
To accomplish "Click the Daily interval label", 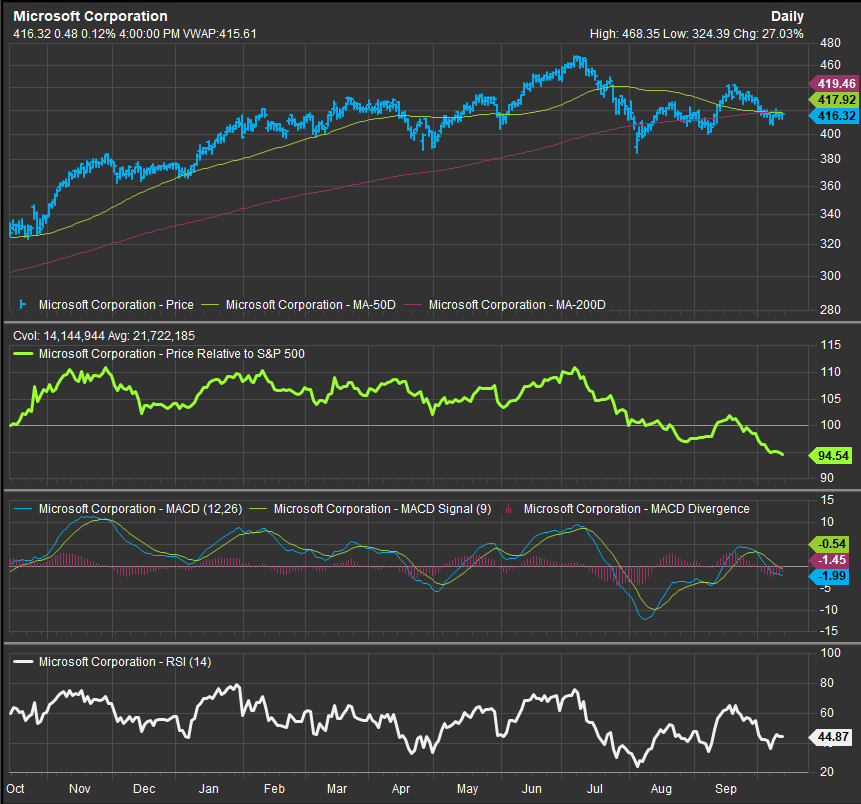I will pyautogui.click(x=787, y=16).
